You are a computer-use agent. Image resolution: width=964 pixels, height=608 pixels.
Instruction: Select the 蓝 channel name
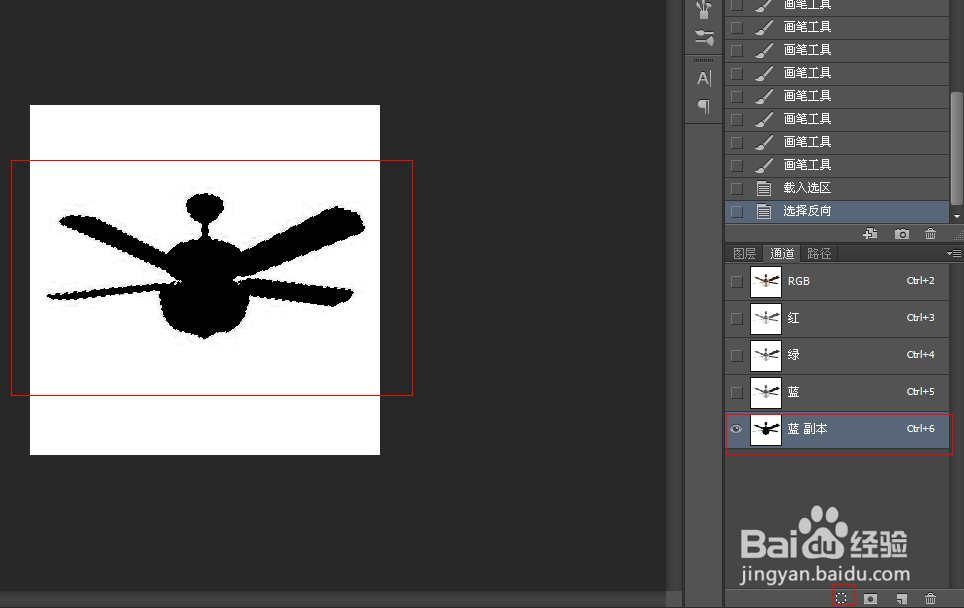click(794, 392)
